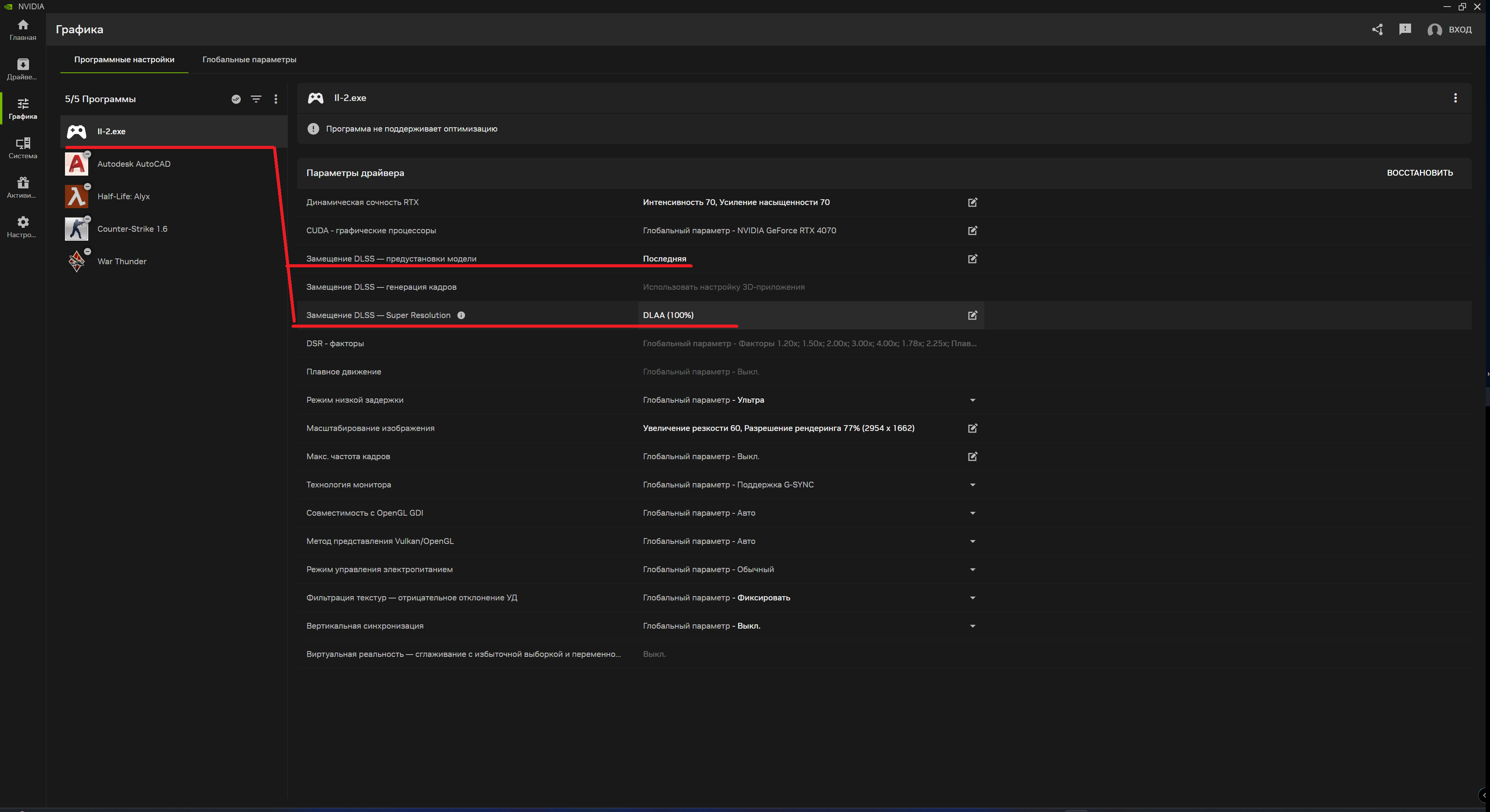Open the II-2.exe panel three-dot menu
This screenshot has height=812, width=1490.
point(1455,98)
